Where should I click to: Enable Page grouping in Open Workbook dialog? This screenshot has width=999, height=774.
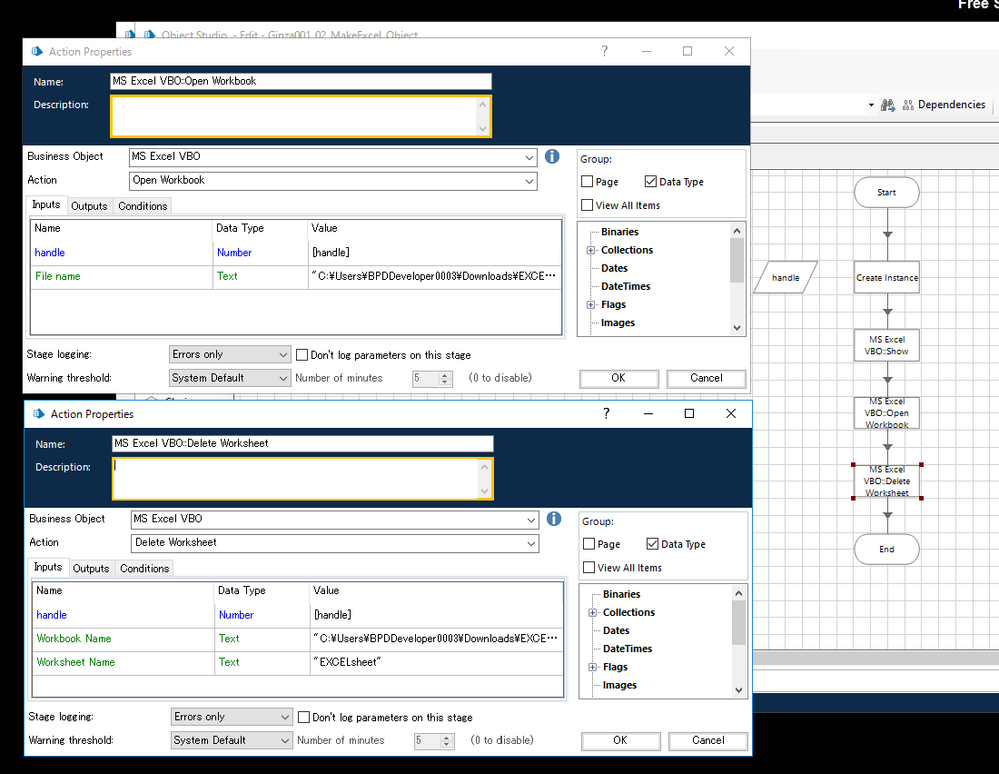click(588, 182)
